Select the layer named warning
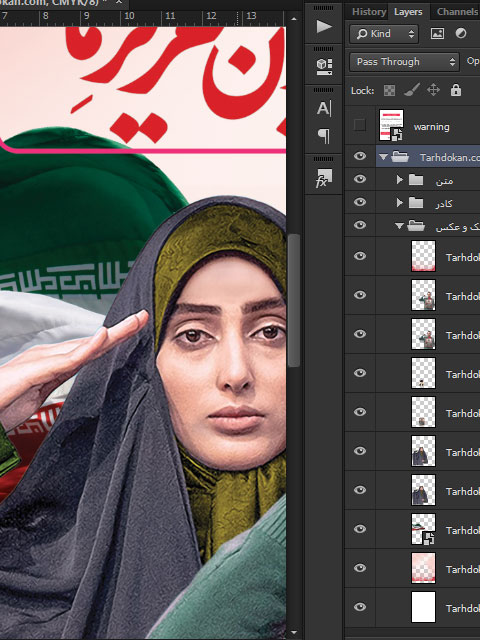The image size is (480, 640). click(x=431, y=127)
